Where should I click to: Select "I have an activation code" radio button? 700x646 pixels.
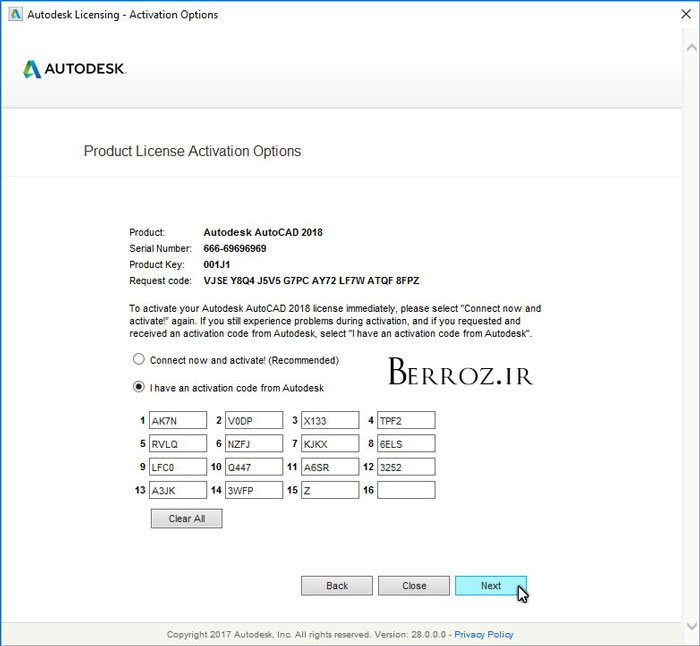pyautogui.click(x=139, y=387)
